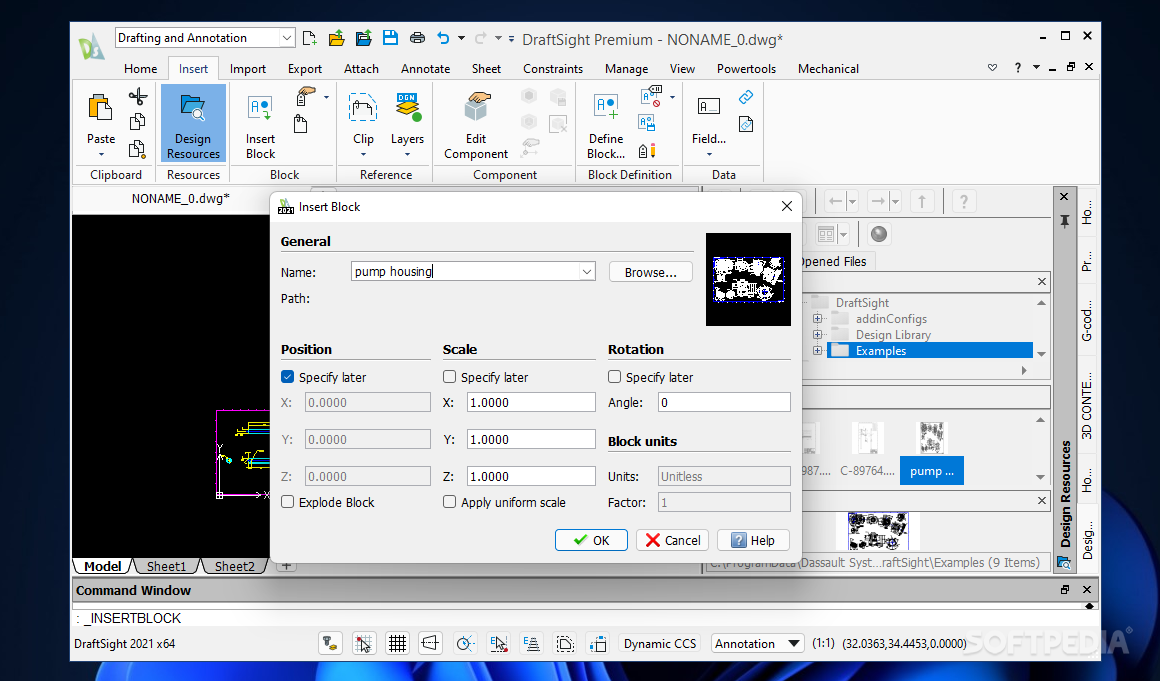The width and height of the screenshot is (1160, 681).
Task: Click the Undo arrow icon
Action: coord(443,38)
